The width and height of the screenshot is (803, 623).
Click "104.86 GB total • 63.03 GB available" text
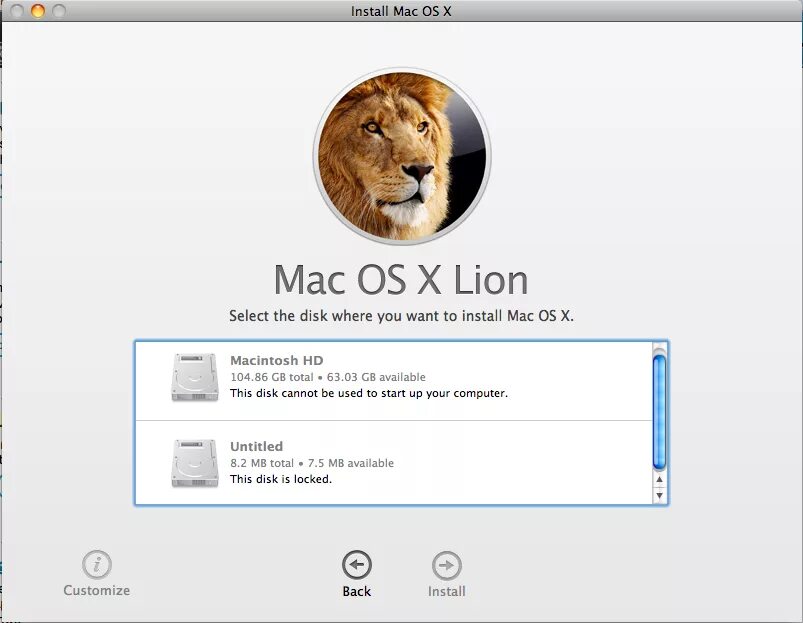pos(328,377)
